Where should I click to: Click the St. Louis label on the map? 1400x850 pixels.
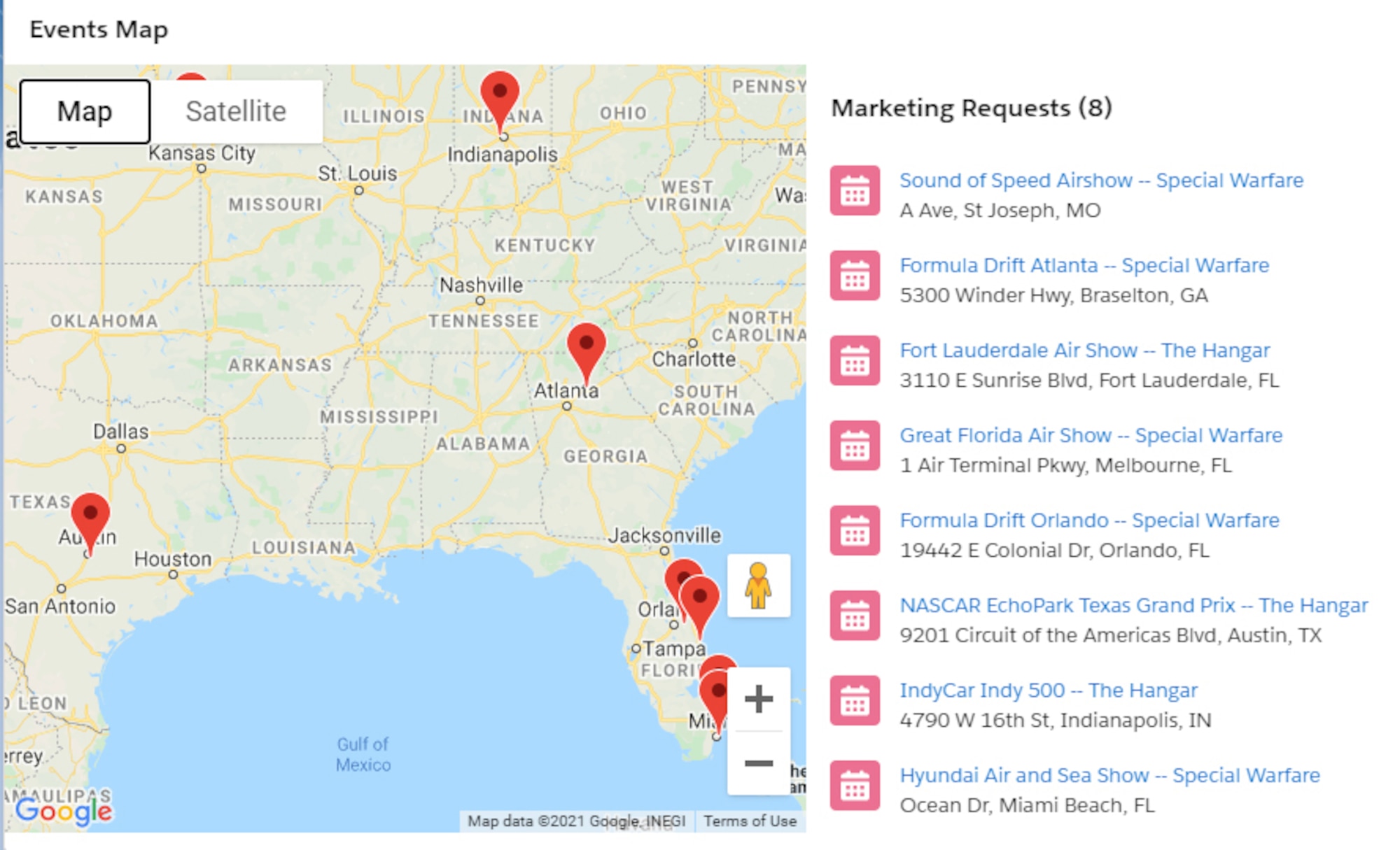[358, 173]
